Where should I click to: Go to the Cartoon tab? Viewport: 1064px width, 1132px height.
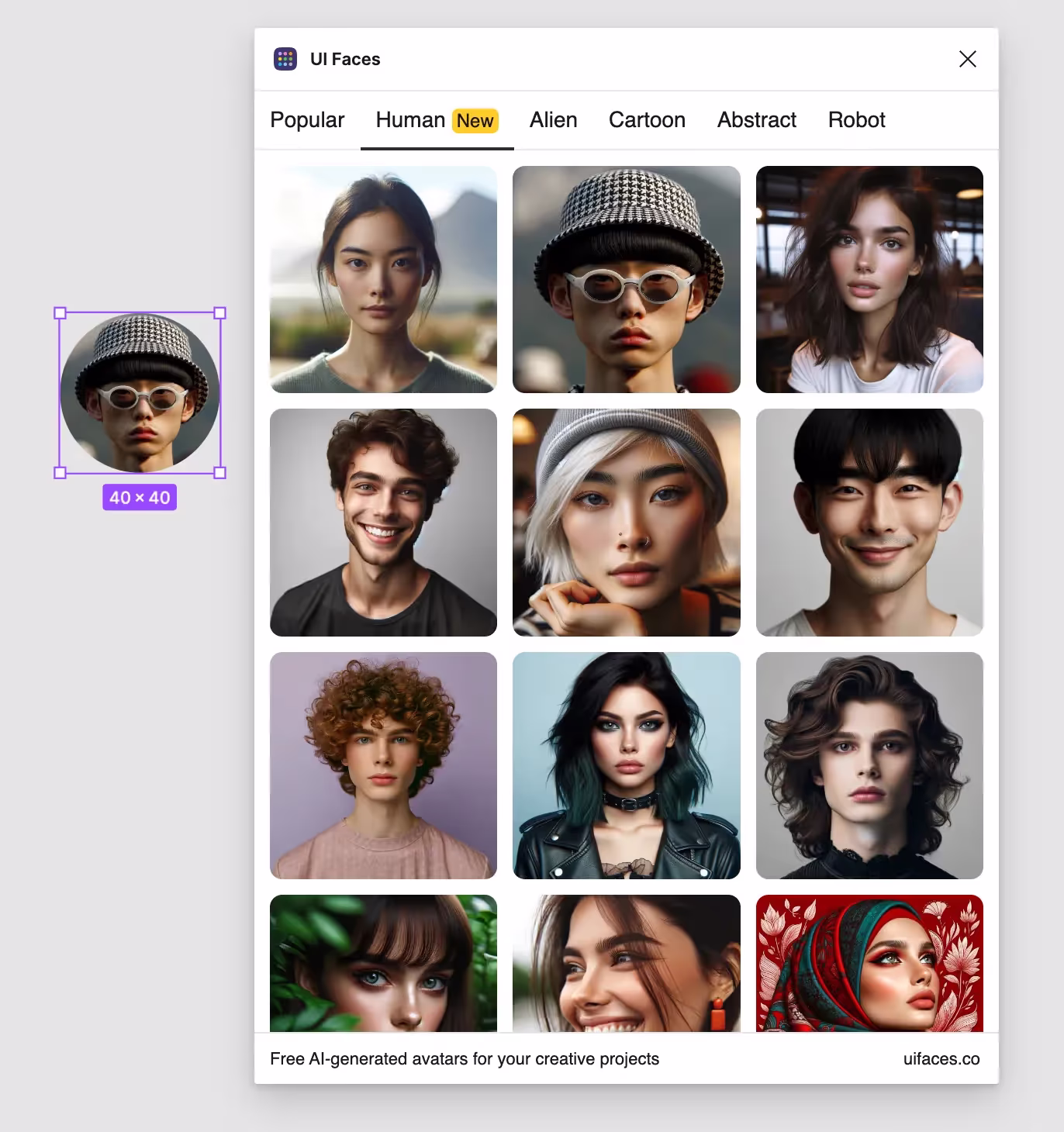647,120
